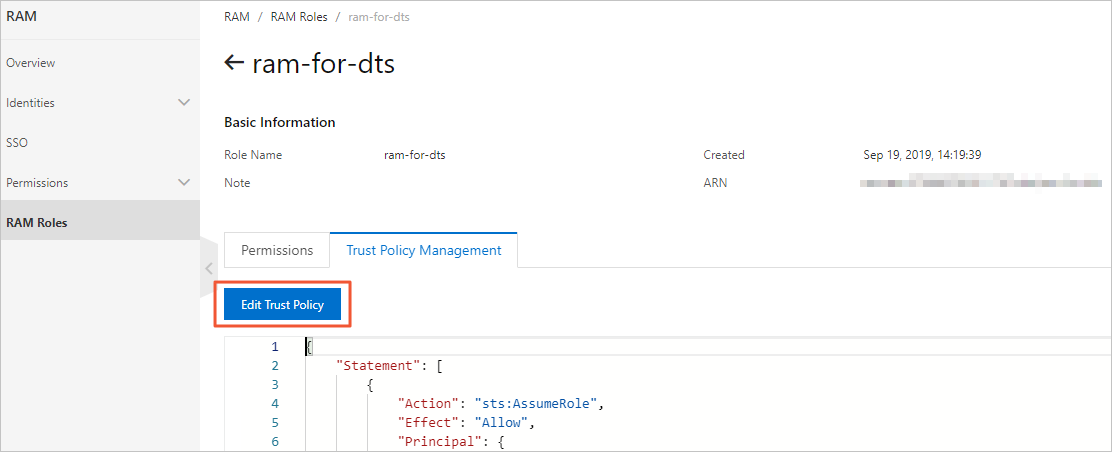Click the Role Name value ram-for-dts
1112x452 pixels.
[415, 155]
